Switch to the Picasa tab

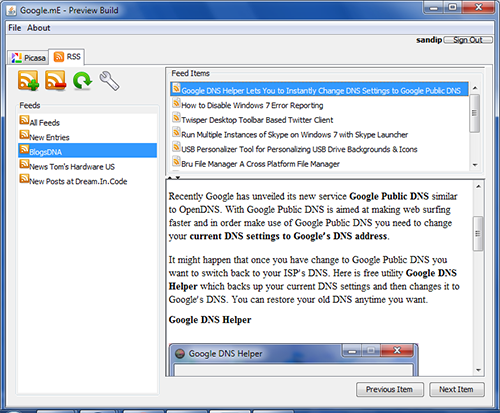click(28, 58)
